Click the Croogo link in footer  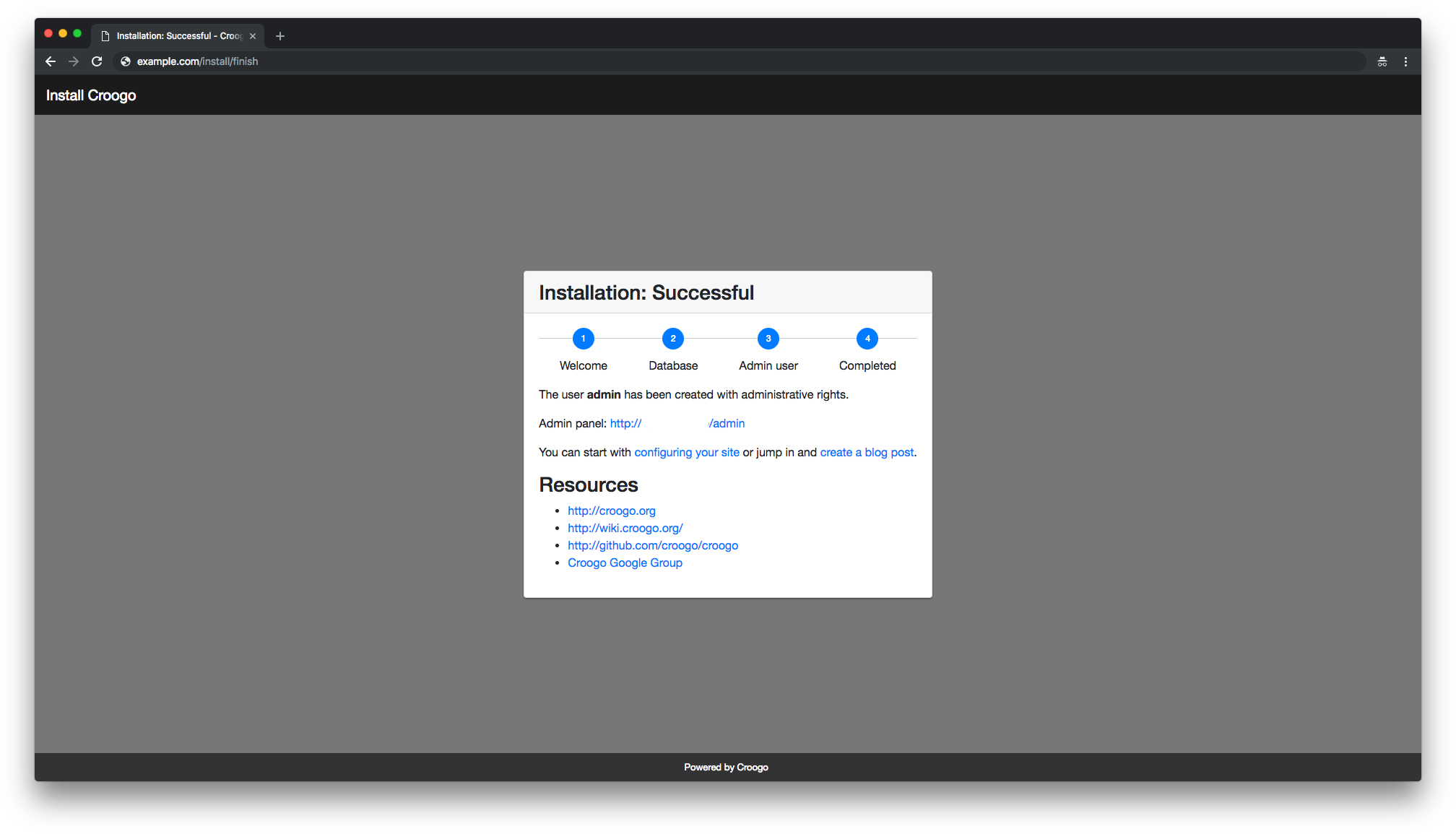pyautogui.click(x=753, y=768)
